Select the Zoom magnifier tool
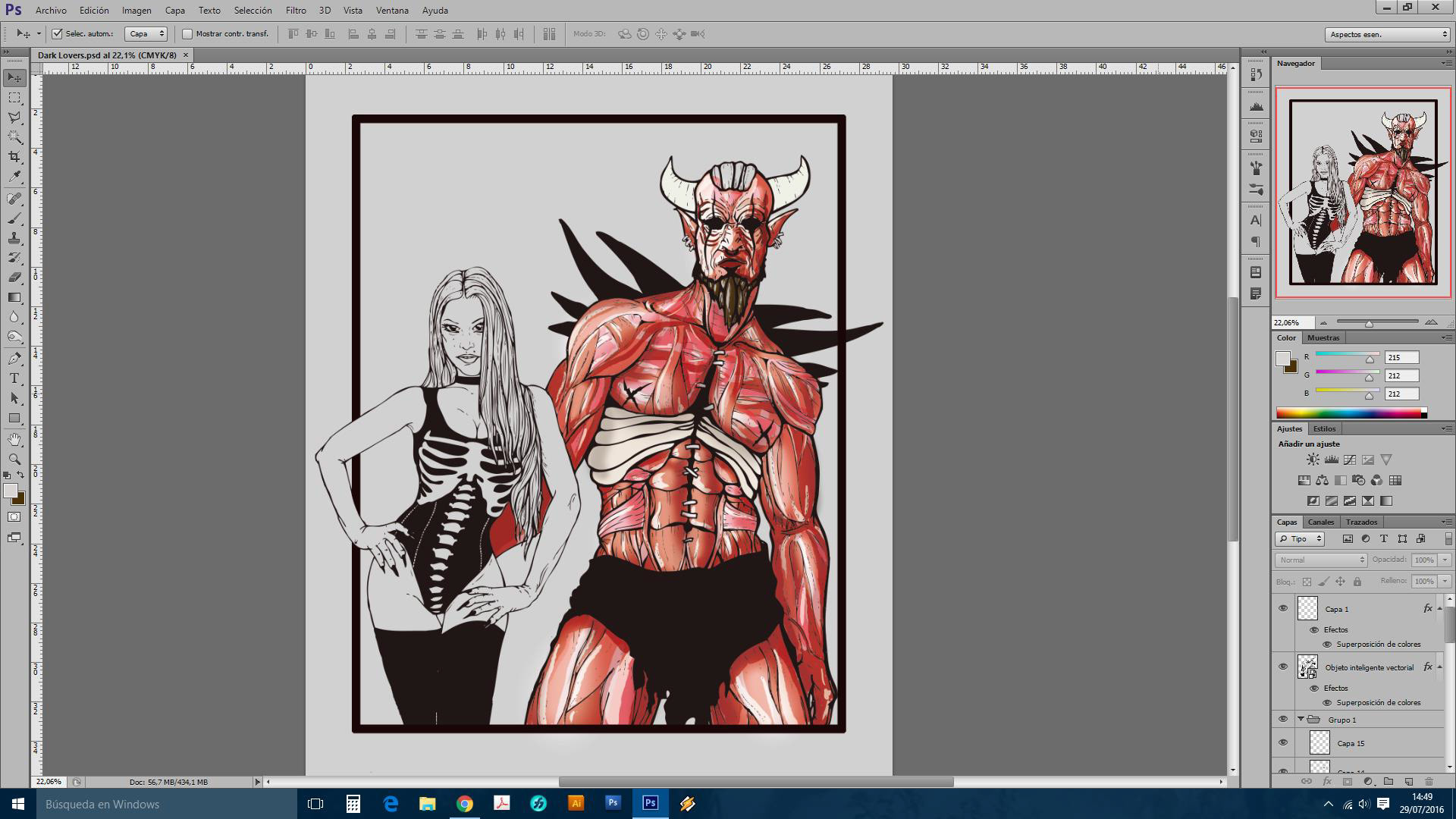The height and width of the screenshot is (819, 1456). pyautogui.click(x=14, y=459)
